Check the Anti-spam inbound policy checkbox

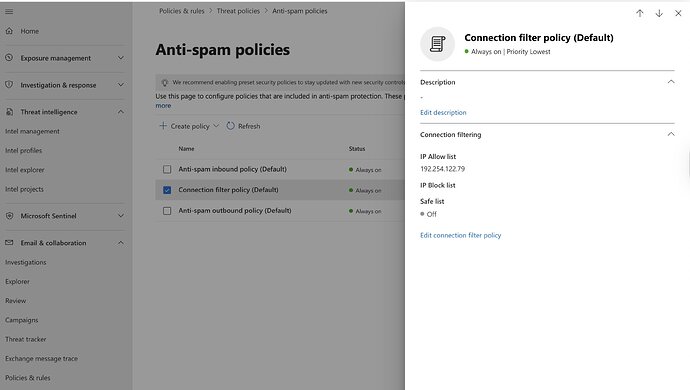pos(167,169)
